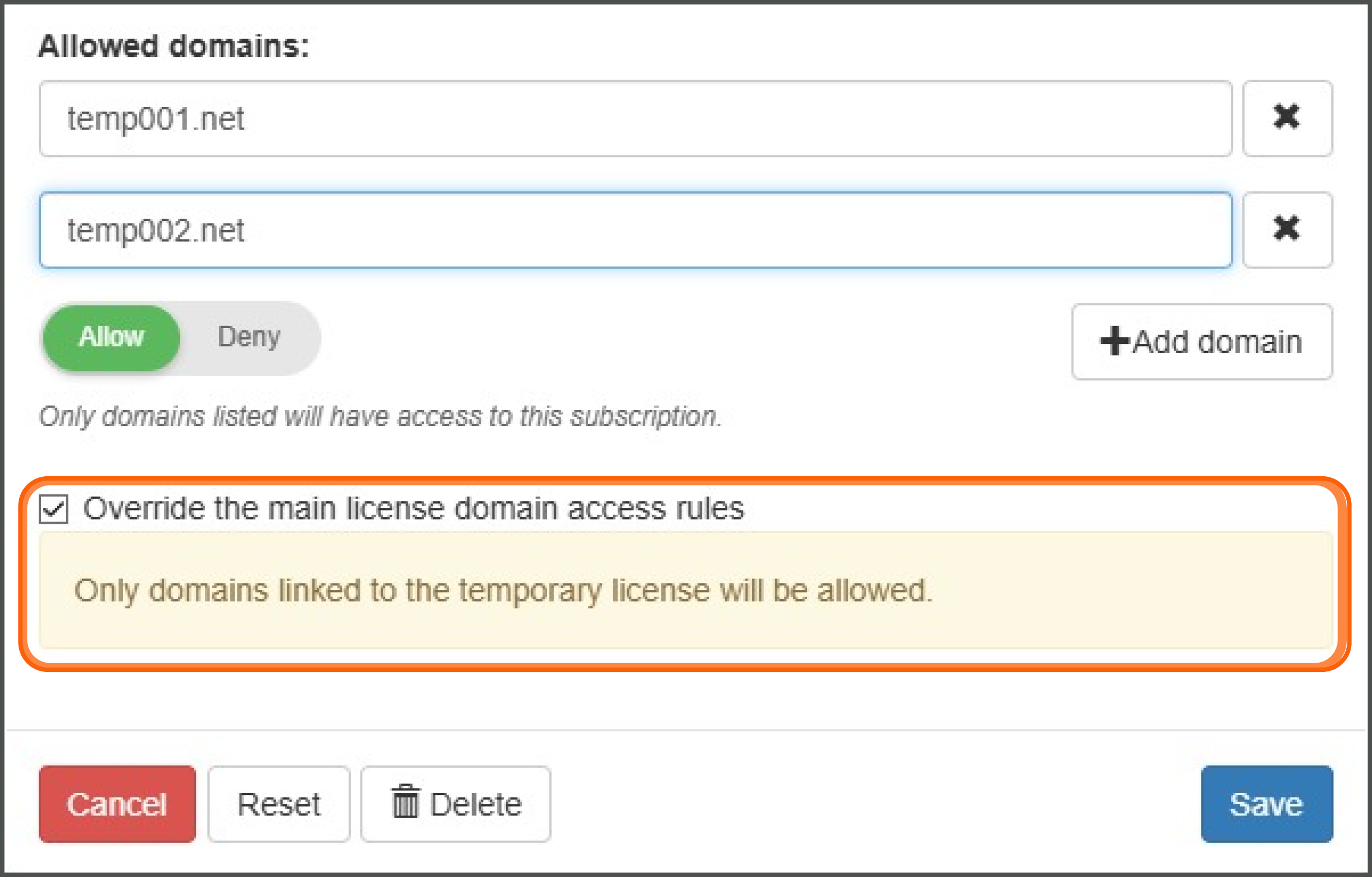Remove the temp002.net domain entry
The height and width of the screenshot is (877, 1372).
tap(1287, 230)
